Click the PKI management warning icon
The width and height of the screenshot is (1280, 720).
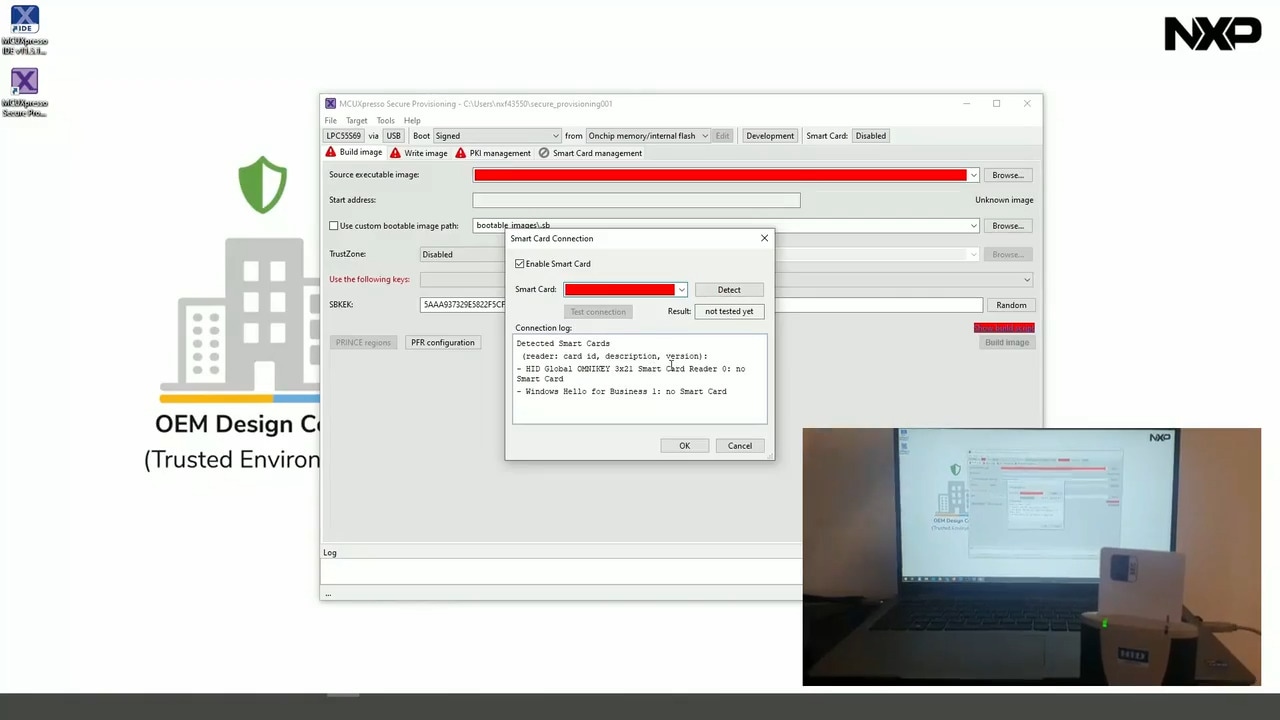[x=461, y=153]
